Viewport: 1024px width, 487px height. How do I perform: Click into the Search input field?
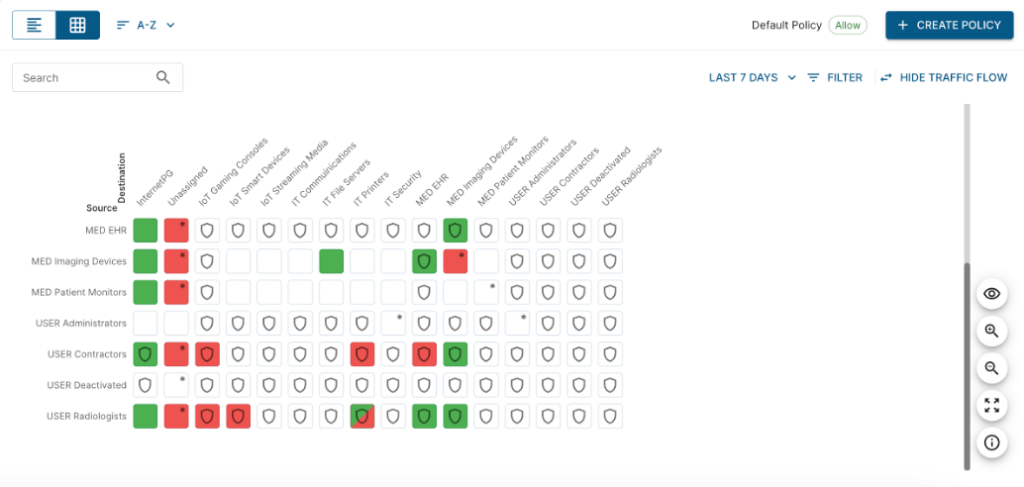pos(85,78)
